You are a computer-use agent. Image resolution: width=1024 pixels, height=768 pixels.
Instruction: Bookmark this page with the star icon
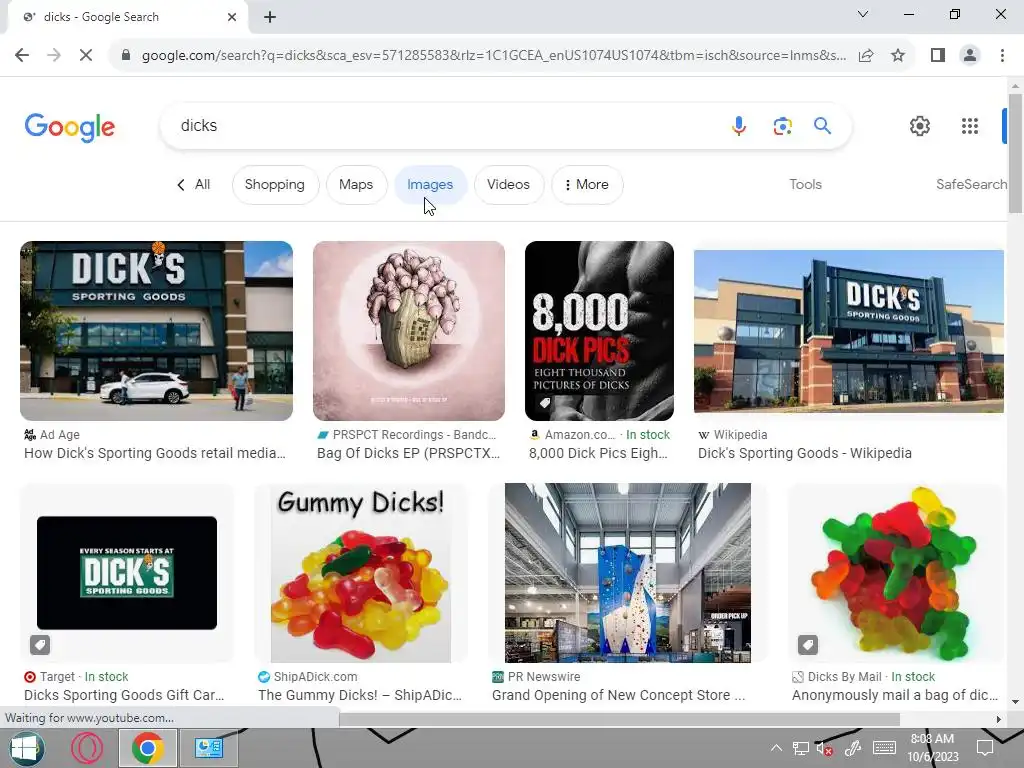coord(898,56)
